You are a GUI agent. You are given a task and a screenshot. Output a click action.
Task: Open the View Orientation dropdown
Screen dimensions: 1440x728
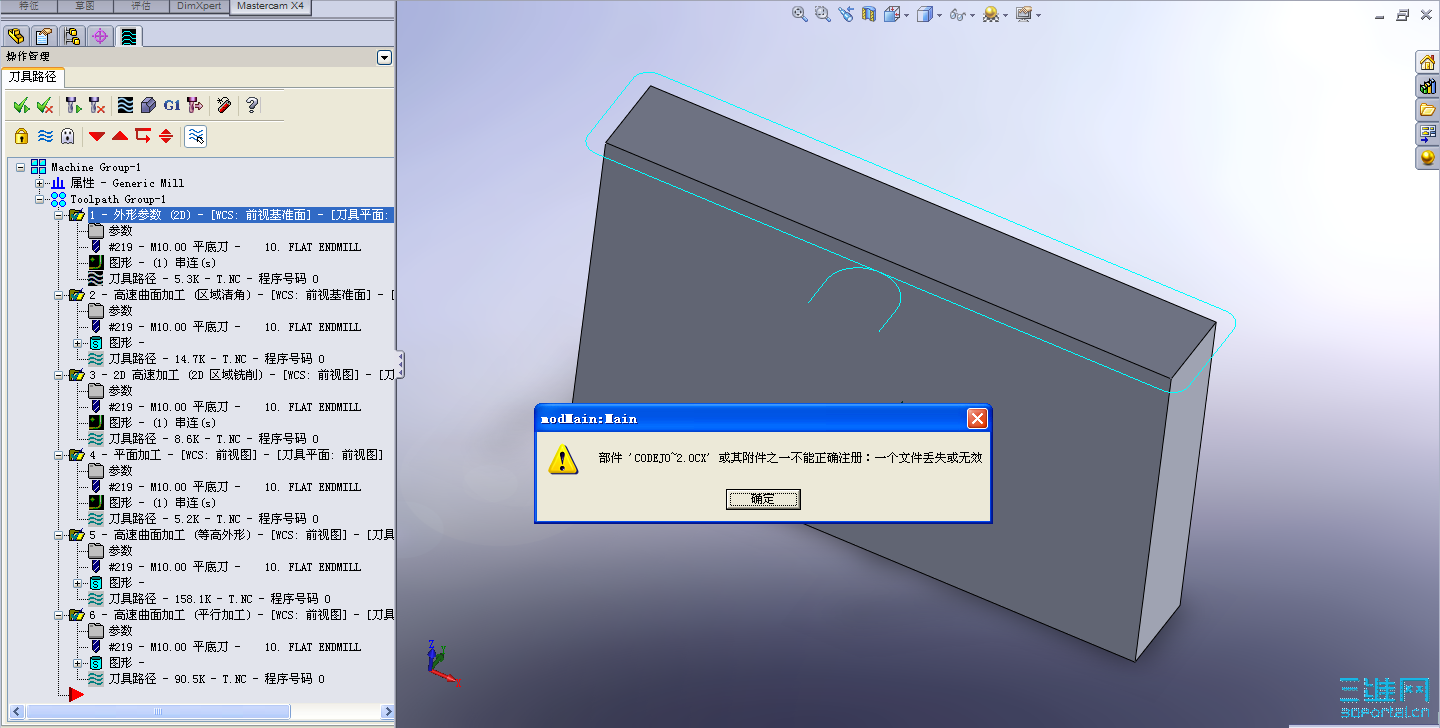(906, 14)
